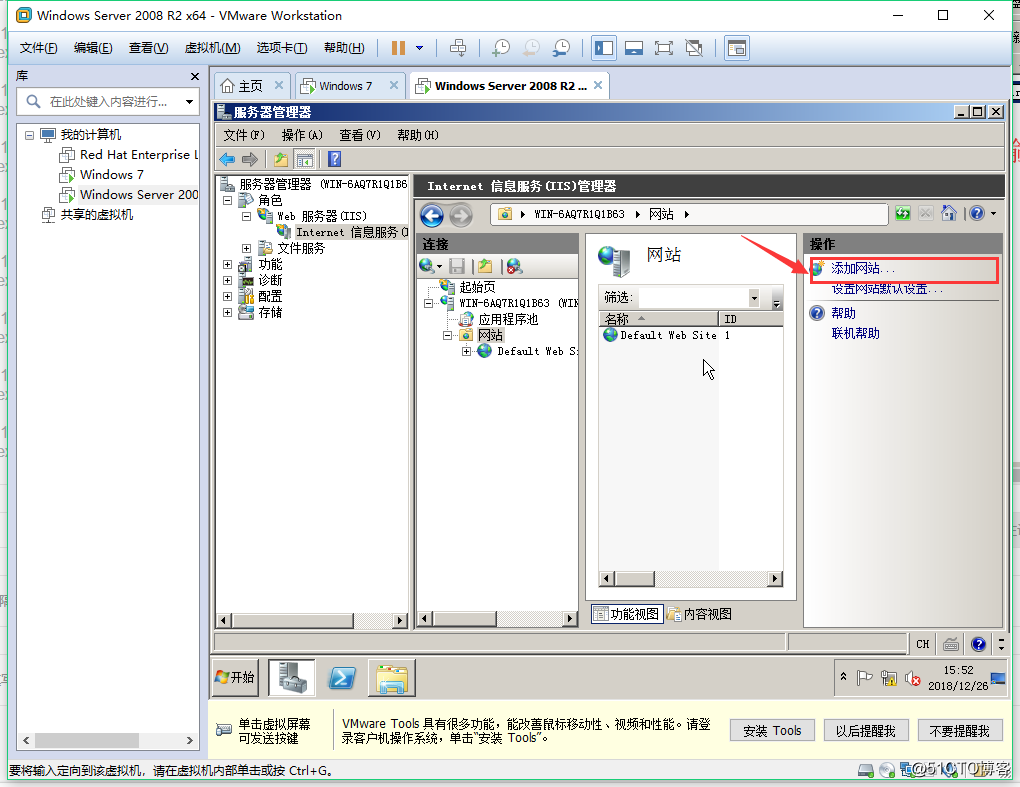The image size is (1020, 787).
Task: Click the create new connection icon in 连接 panel
Action: click(x=430, y=266)
